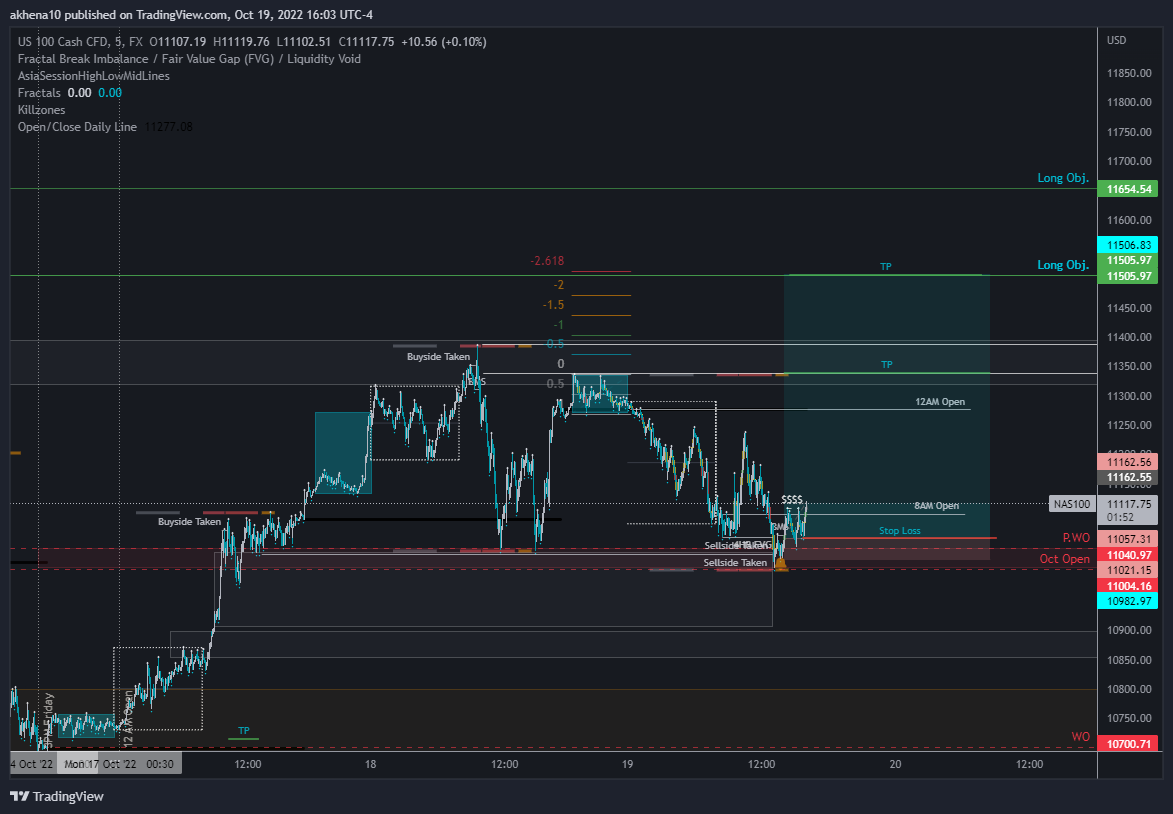Select the 12AM Open line label
The image size is (1173, 814).
pyautogui.click(x=940, y=402)
